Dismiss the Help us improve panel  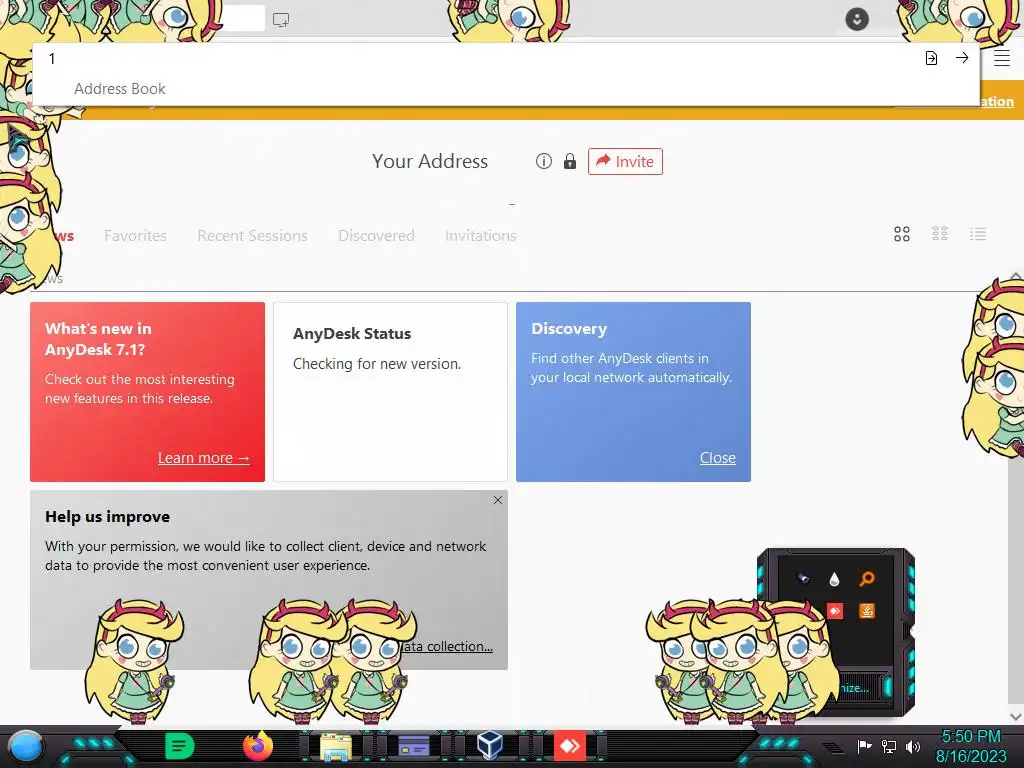(x=498, y=500)
